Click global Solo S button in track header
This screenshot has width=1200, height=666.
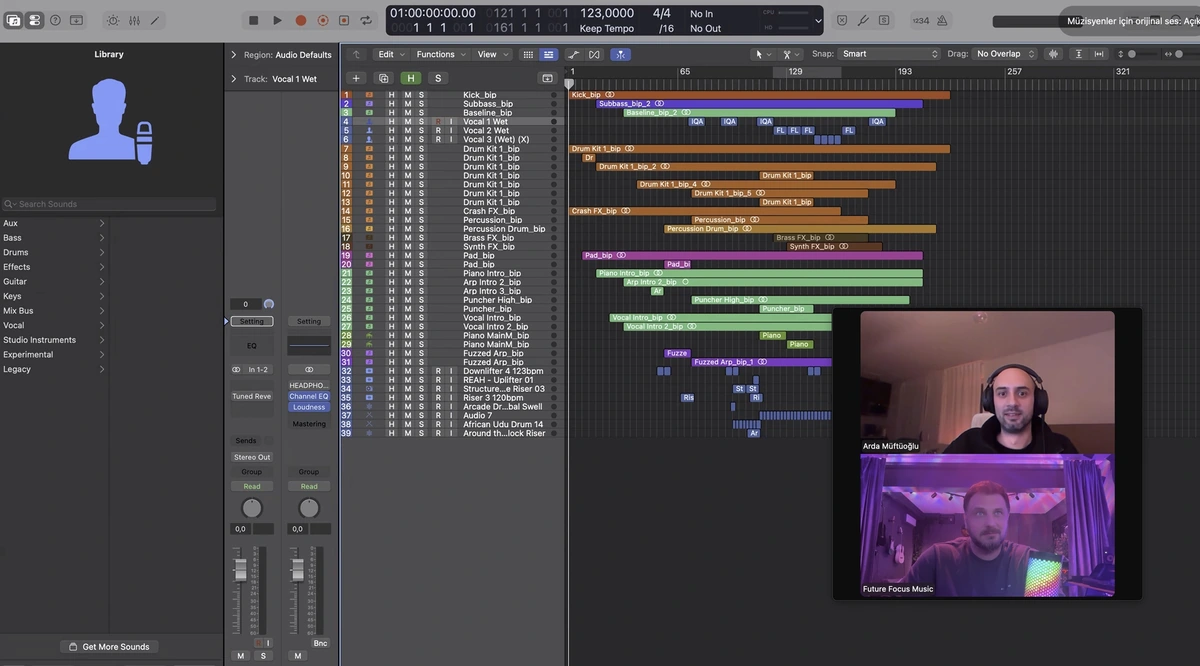pos(437,78)
